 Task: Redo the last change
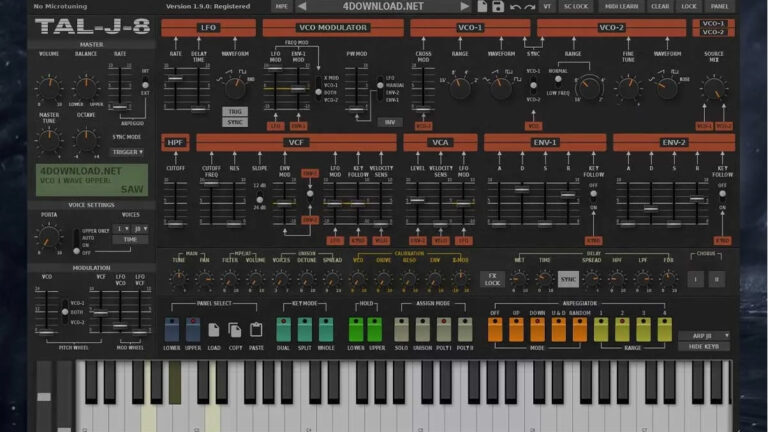pos(529,7)
